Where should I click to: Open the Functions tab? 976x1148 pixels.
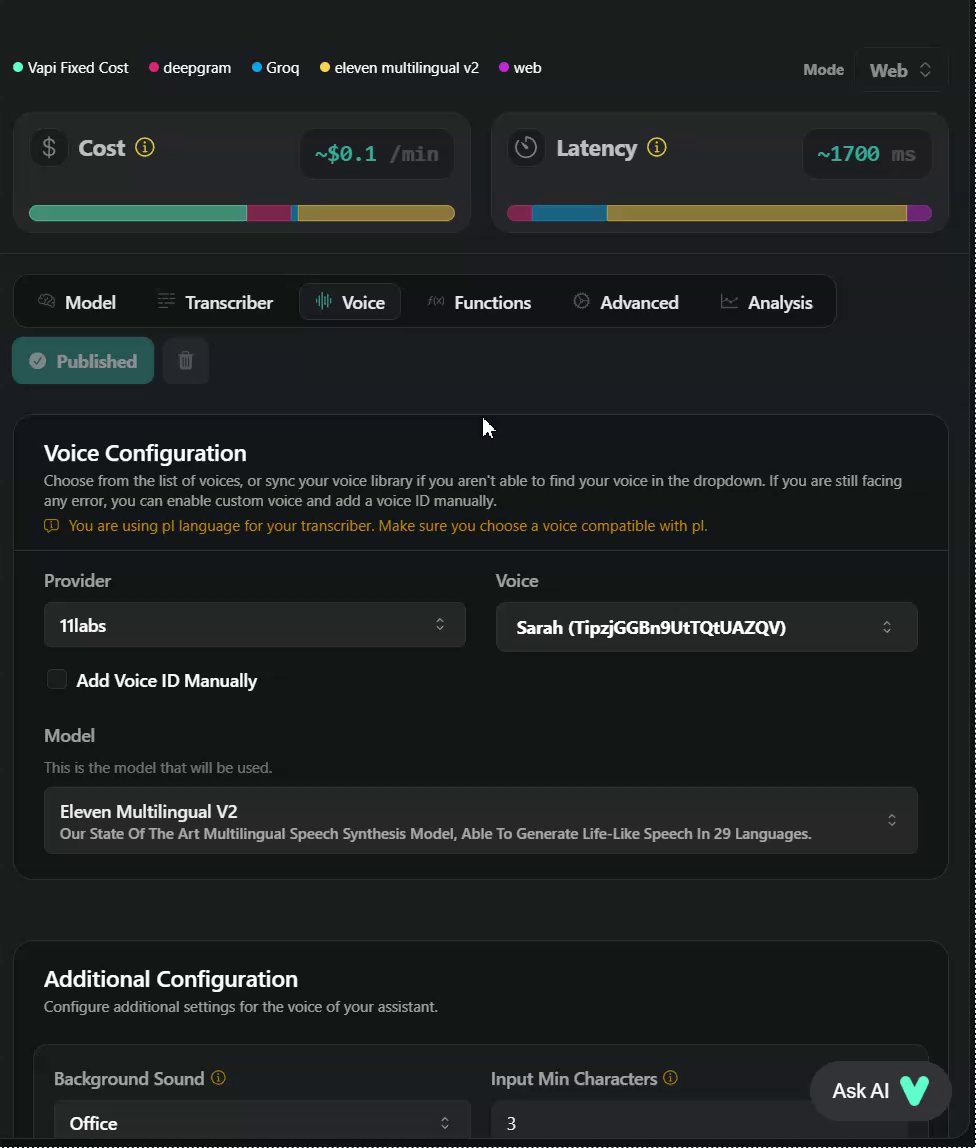click(x=480, y=302)
